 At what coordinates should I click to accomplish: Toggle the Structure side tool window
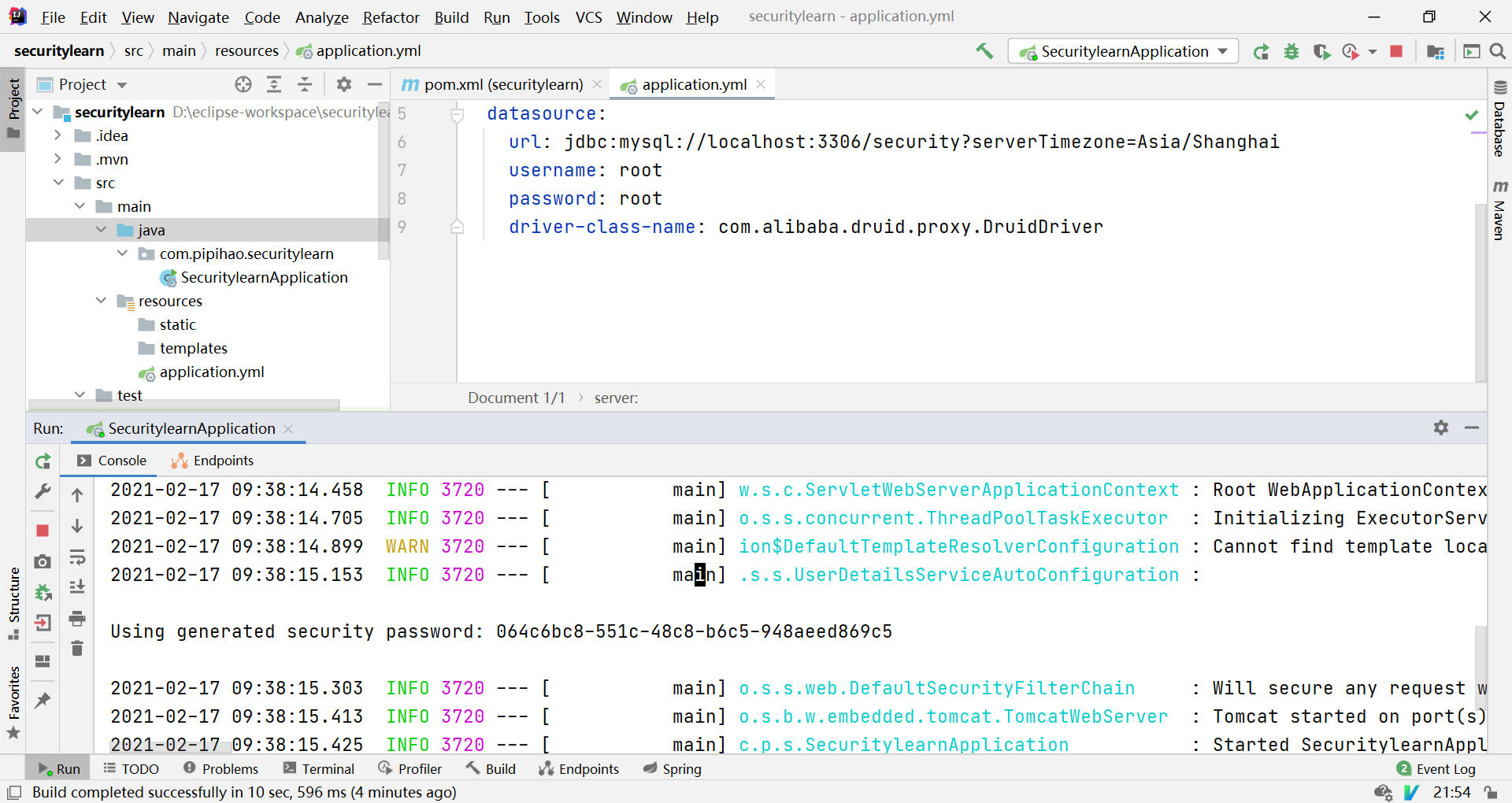tap(13, 602)
